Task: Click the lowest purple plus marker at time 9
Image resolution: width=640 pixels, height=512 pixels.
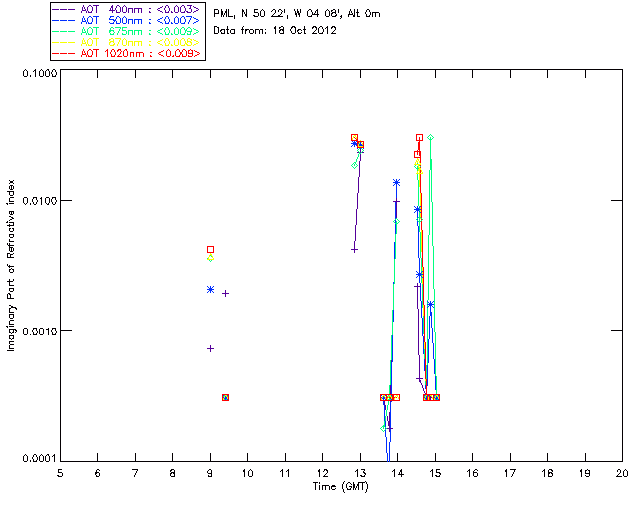Action: point(210,348)
